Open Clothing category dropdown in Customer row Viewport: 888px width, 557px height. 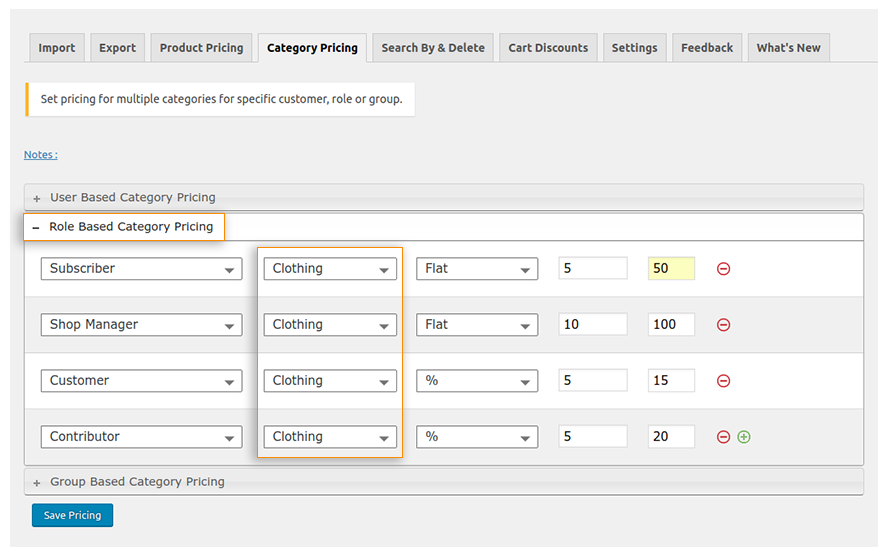point(330,381)
